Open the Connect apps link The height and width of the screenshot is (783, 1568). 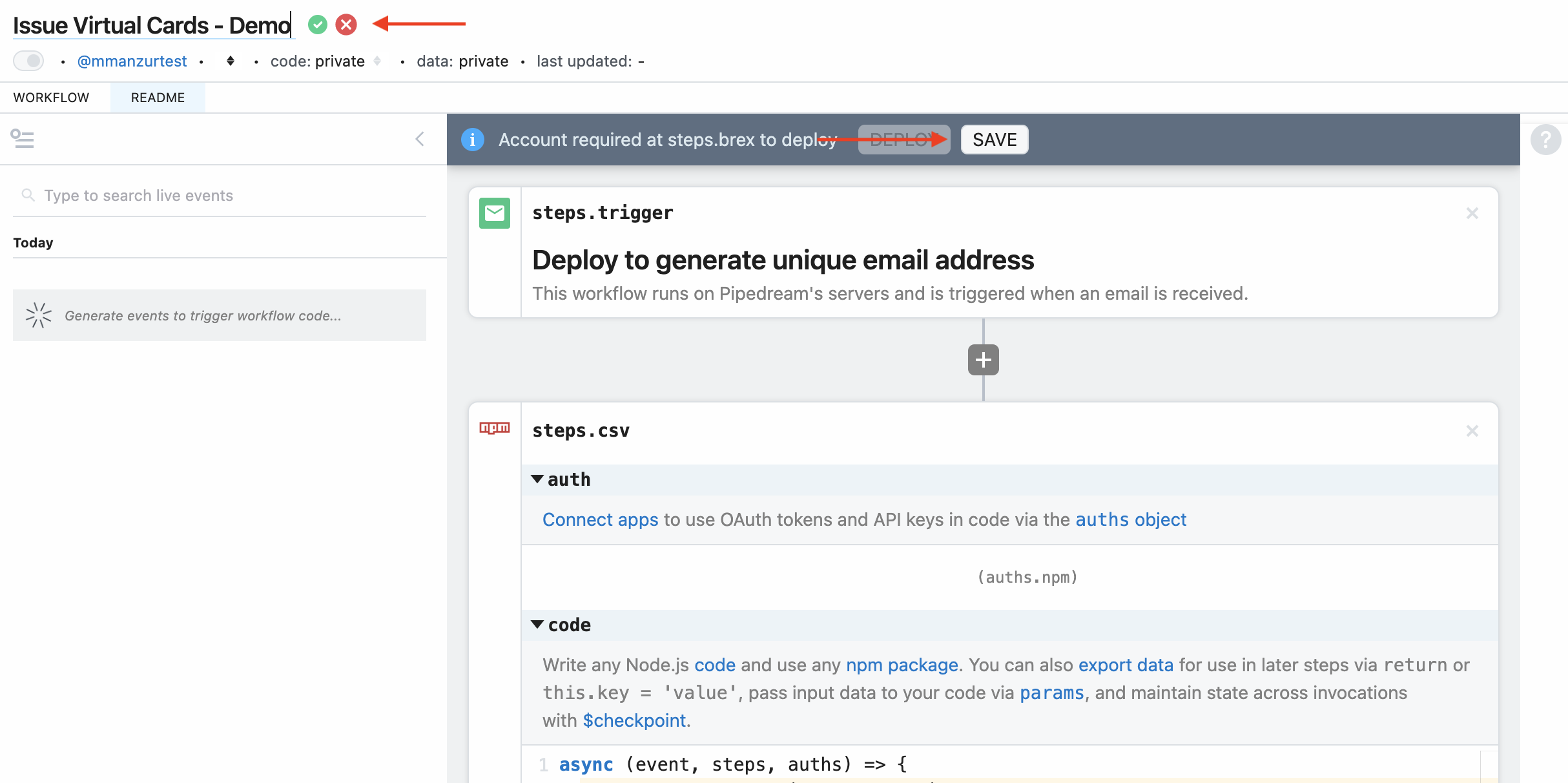click(600, 519)
